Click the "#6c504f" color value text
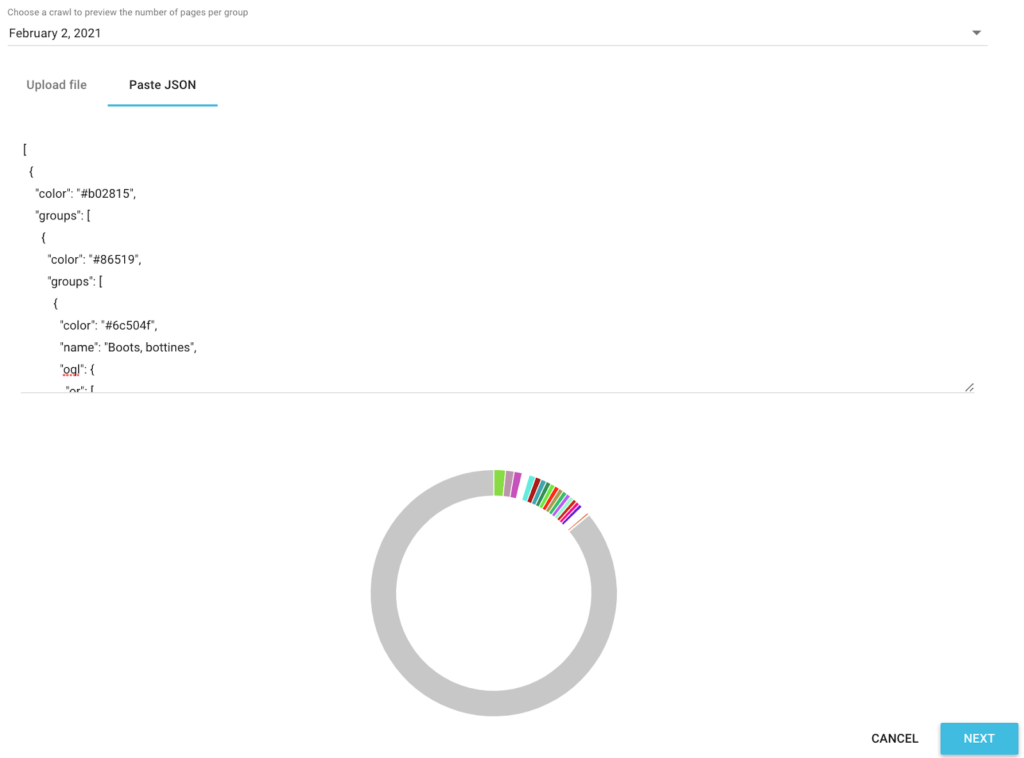The height and width of the screenshot is (758, 1024). [x=125, y=325]
